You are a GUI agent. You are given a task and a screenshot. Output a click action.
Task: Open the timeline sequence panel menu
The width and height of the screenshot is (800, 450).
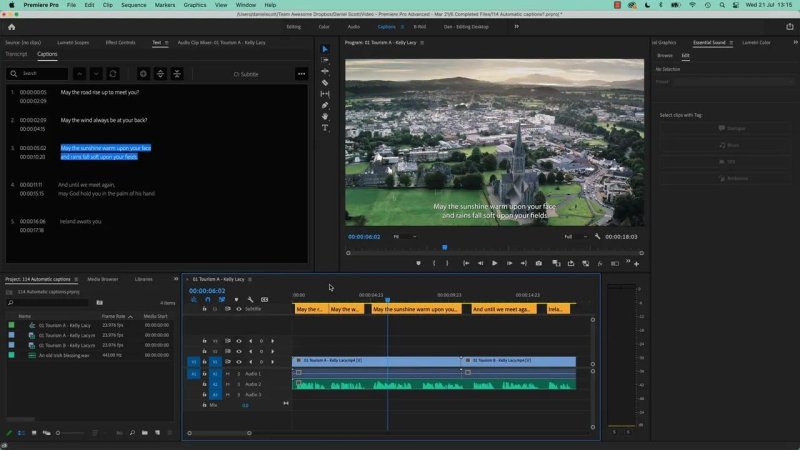[x=249, y=279]
